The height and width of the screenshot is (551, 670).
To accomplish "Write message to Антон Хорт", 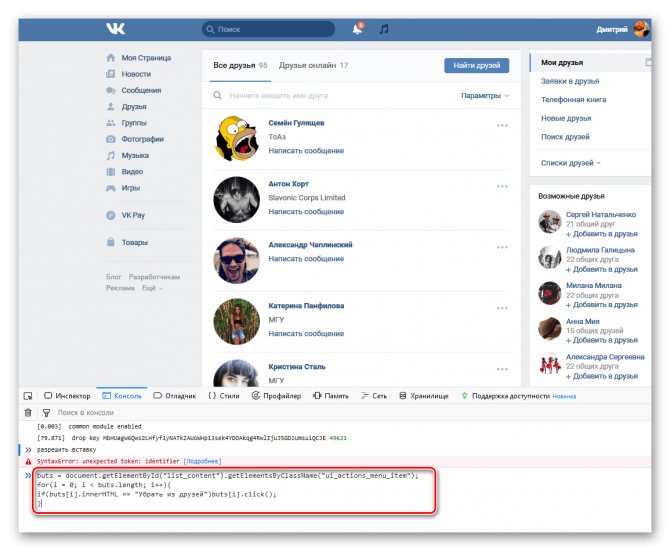I will 306,211.
